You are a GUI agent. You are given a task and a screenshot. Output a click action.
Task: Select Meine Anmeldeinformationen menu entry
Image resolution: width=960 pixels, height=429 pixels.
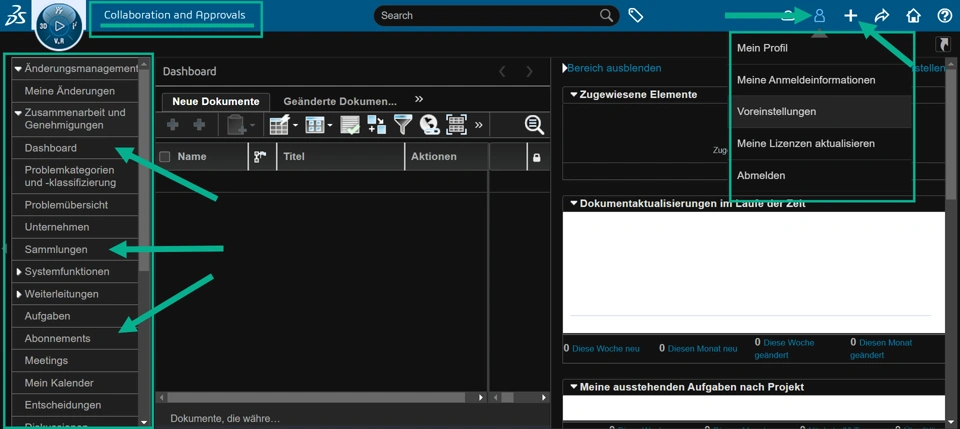click(806, 80)
